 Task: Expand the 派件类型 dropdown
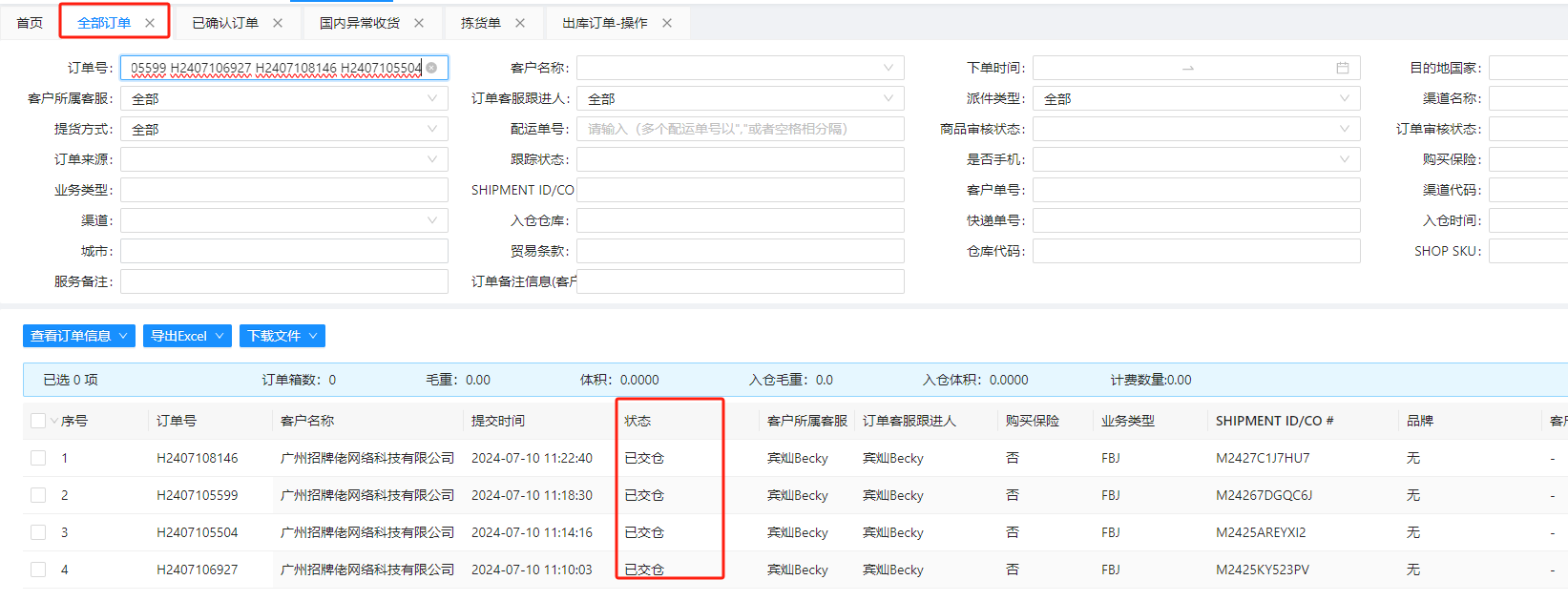(1196, 98)
